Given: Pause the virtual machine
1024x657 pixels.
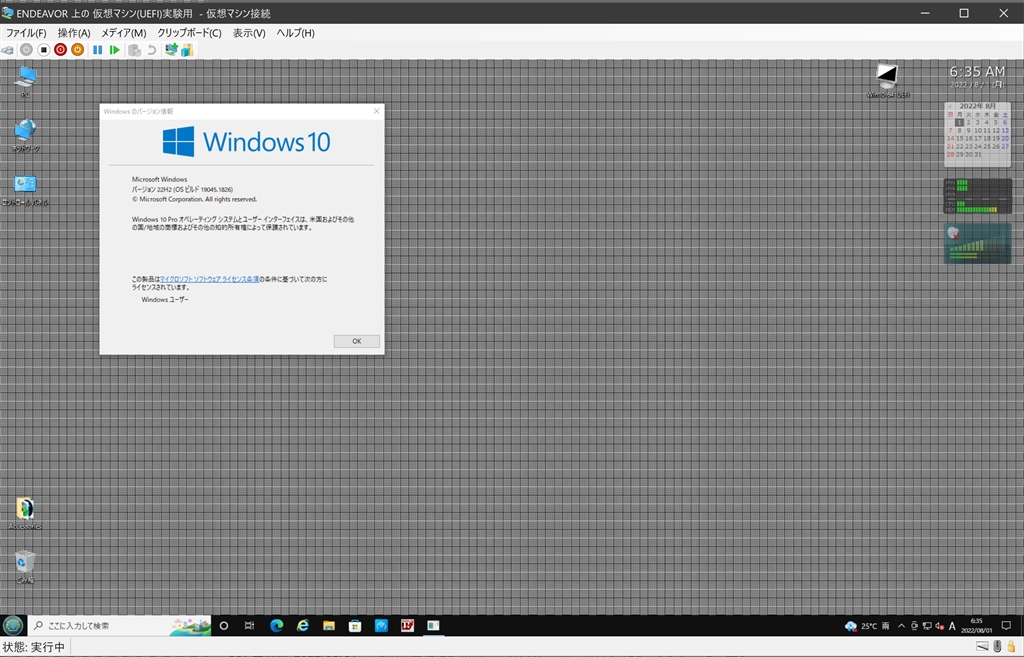Looking at the screenshot, I should [97, 50].
